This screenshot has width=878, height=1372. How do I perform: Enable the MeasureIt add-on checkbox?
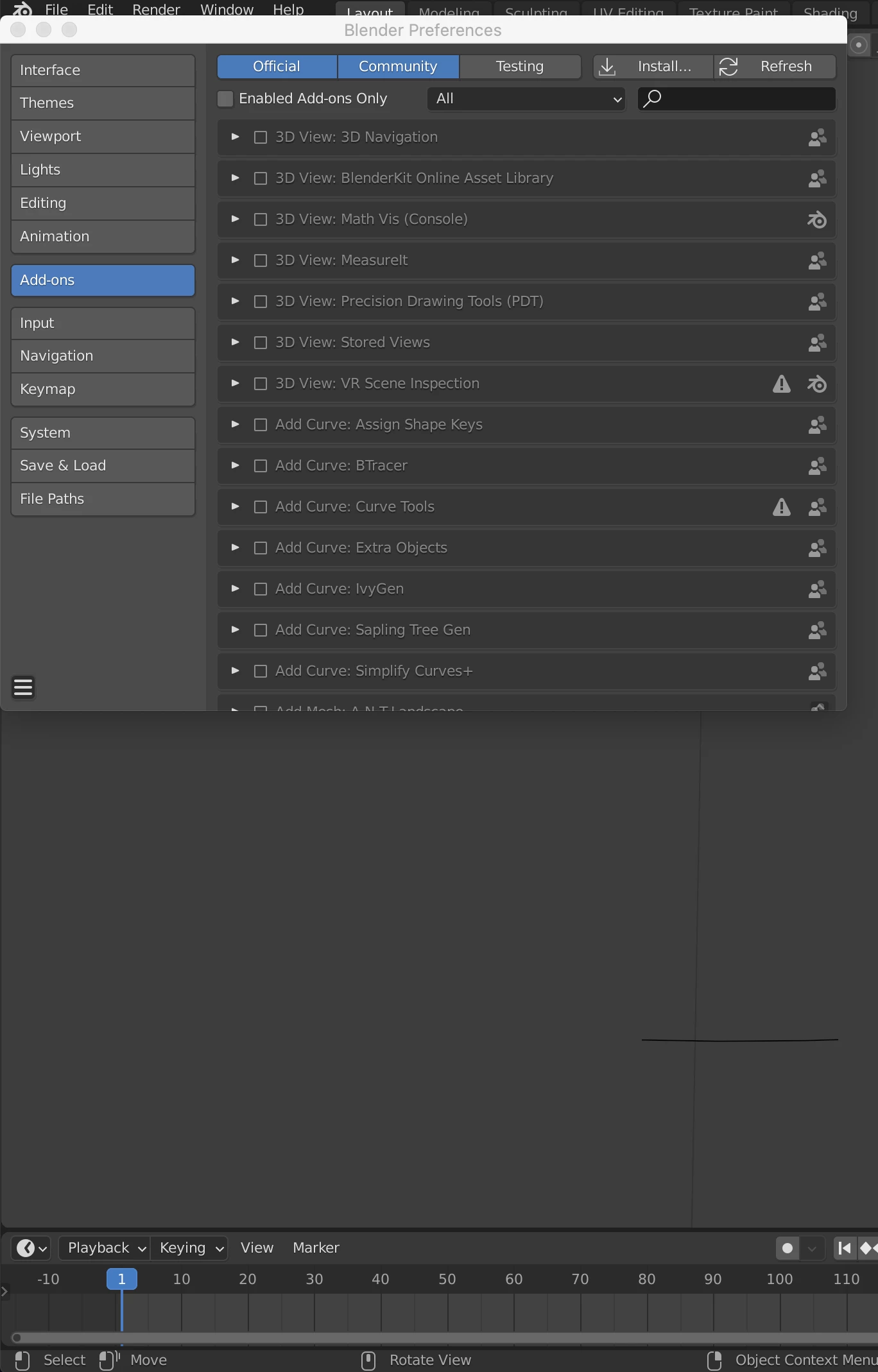[x=261, y=261]
